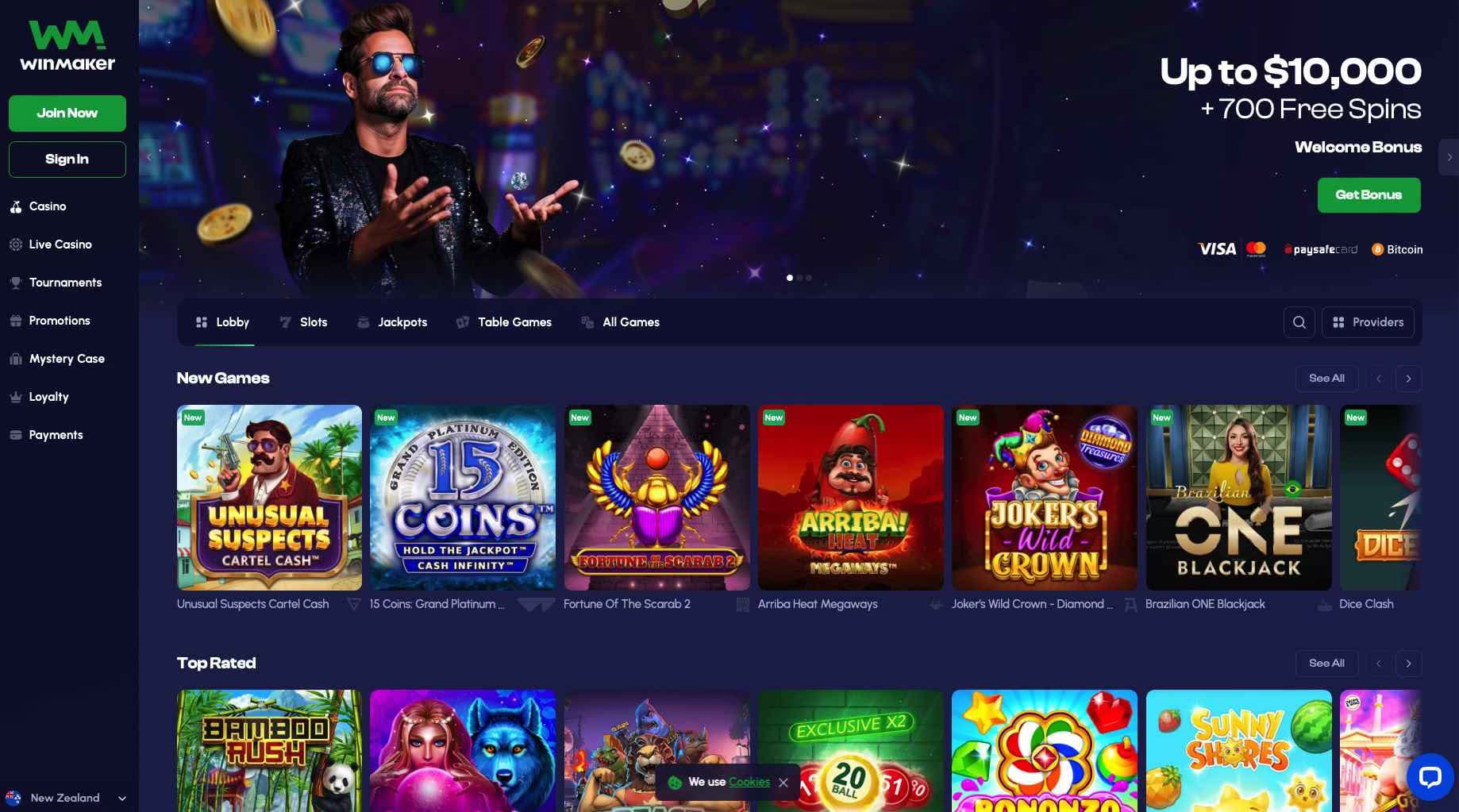Click the Join Now button
Image resolution: width=1459 pixels, height=812 pixels.
pyautogui.click(x=67, y=114)
